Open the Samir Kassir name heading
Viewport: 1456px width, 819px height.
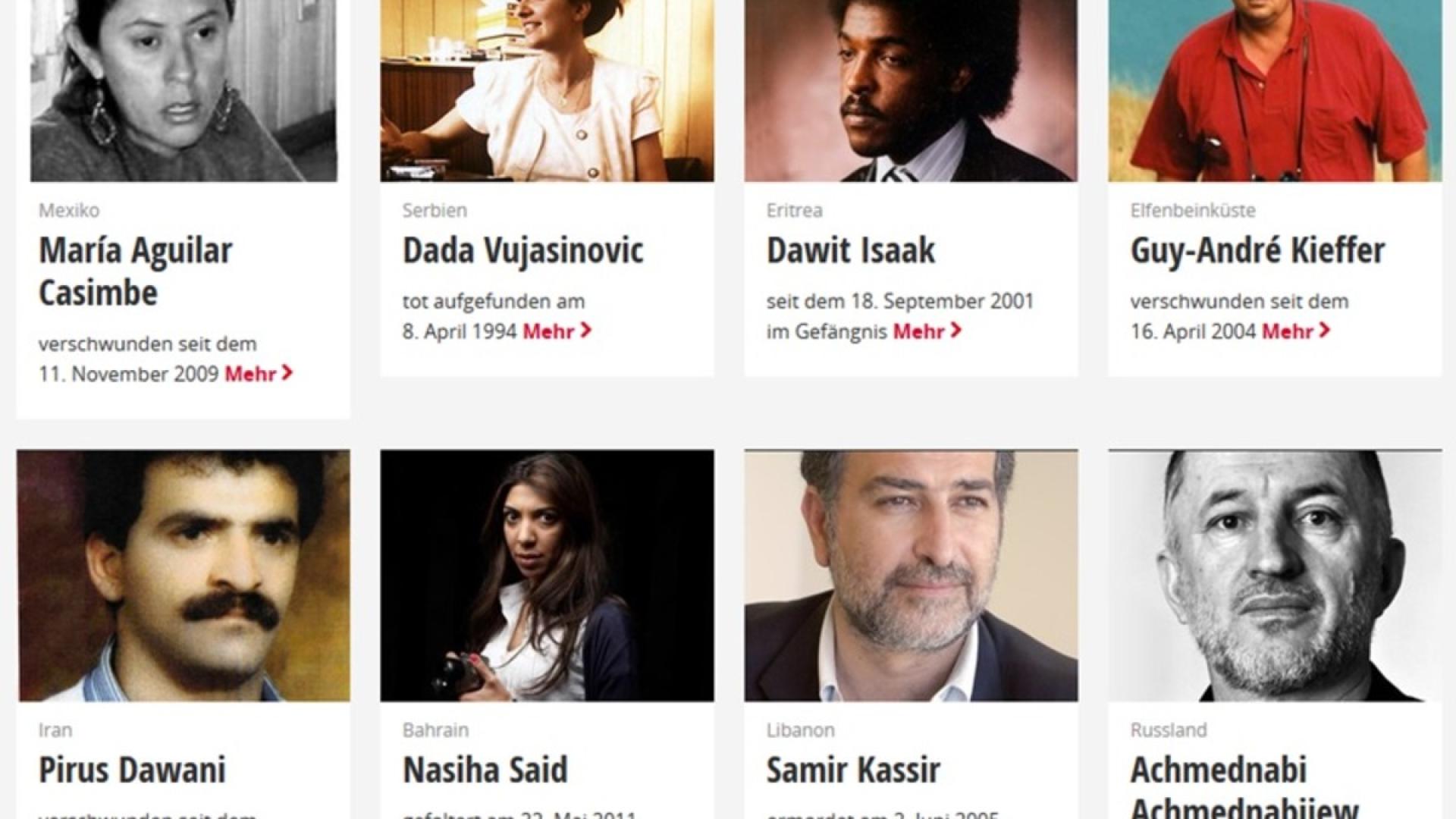coord(854,770)
